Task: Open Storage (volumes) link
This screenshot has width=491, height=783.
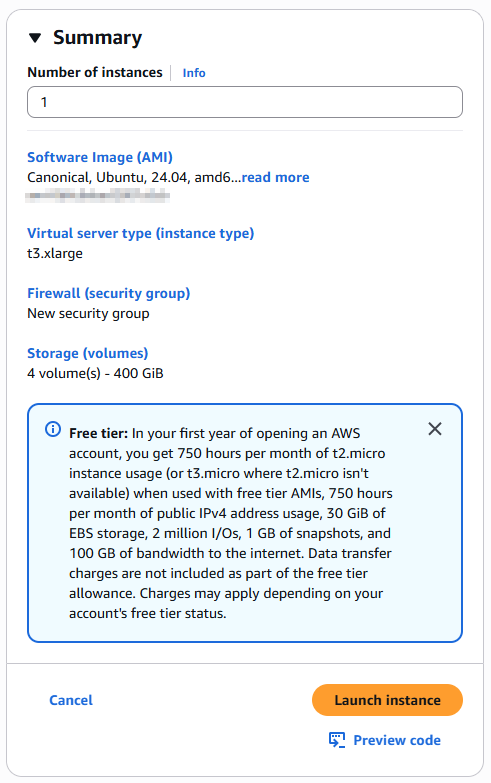Action: click(87, 353)
